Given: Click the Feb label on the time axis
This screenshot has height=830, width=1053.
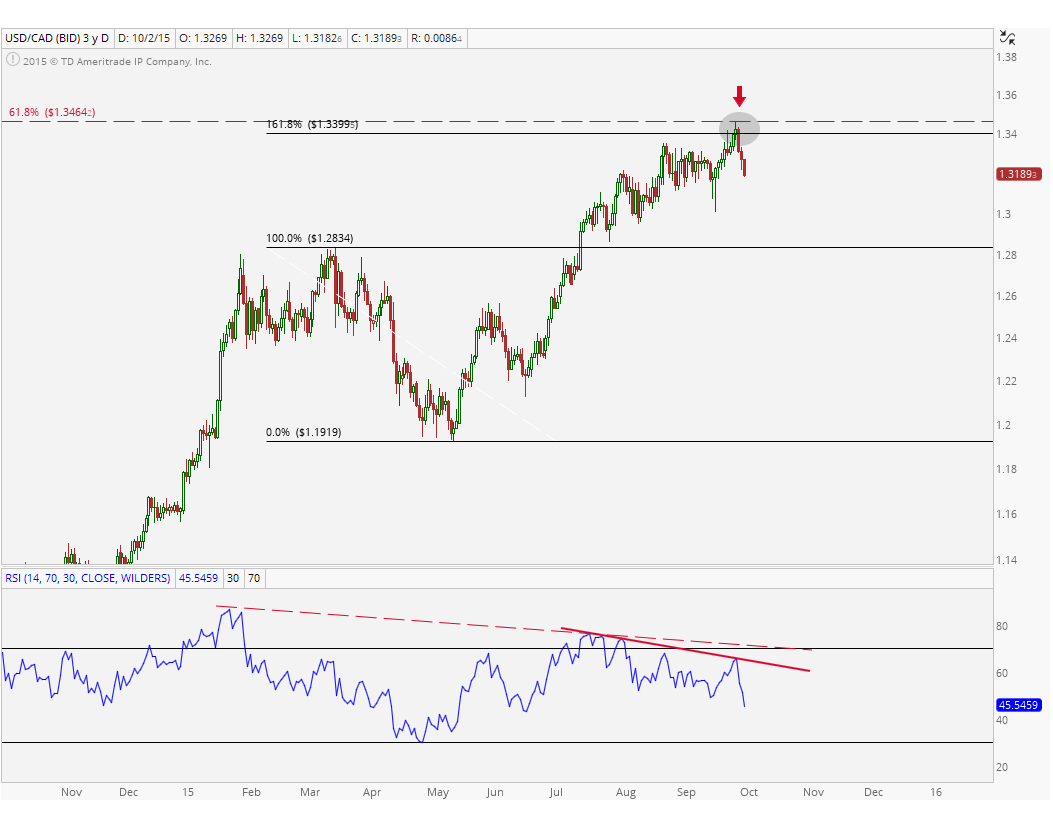Looking at the screenshot, I should 251,792.
